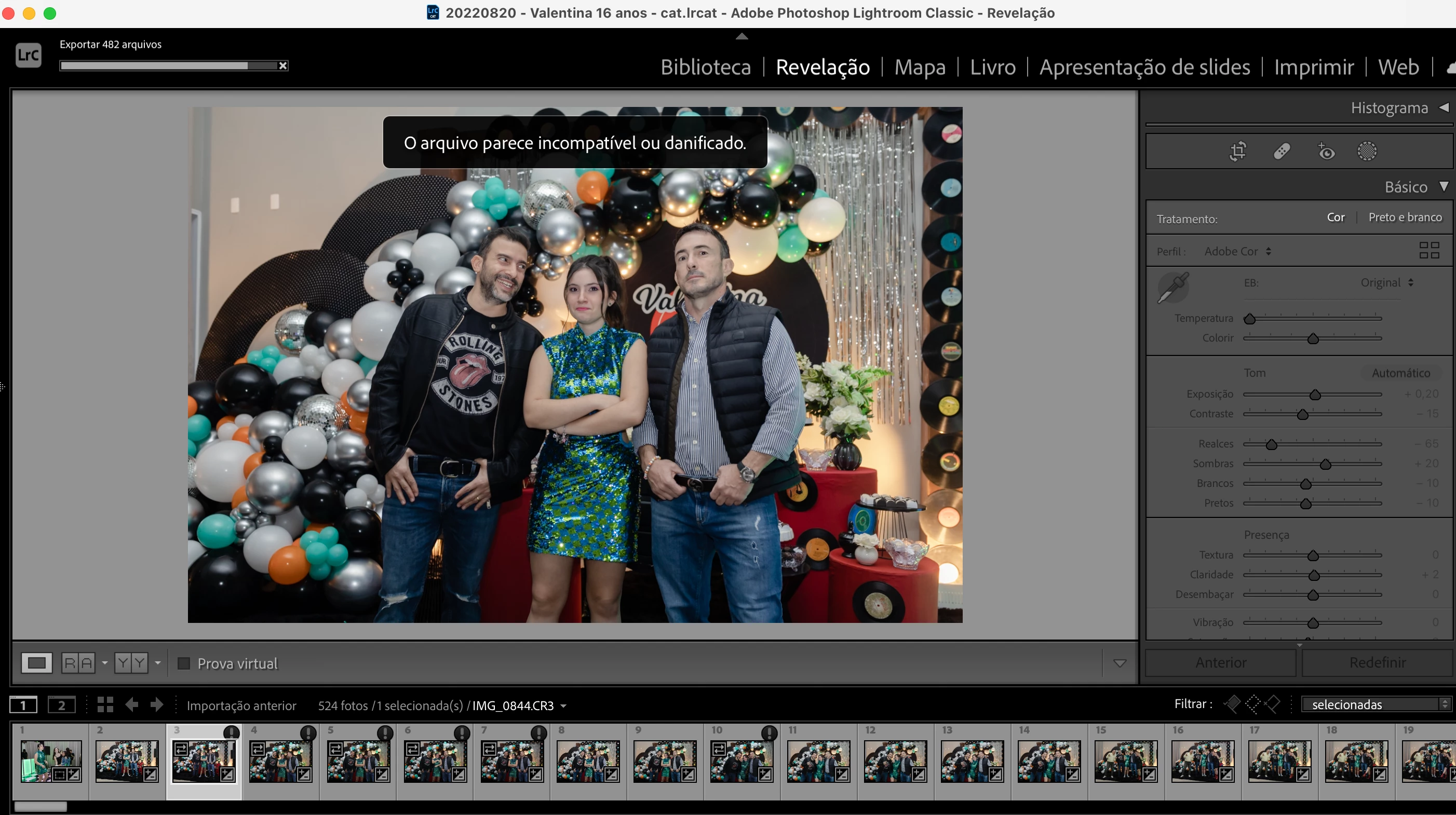
Task: Open the Original white balance dropdown
Action: point(1386,282)
